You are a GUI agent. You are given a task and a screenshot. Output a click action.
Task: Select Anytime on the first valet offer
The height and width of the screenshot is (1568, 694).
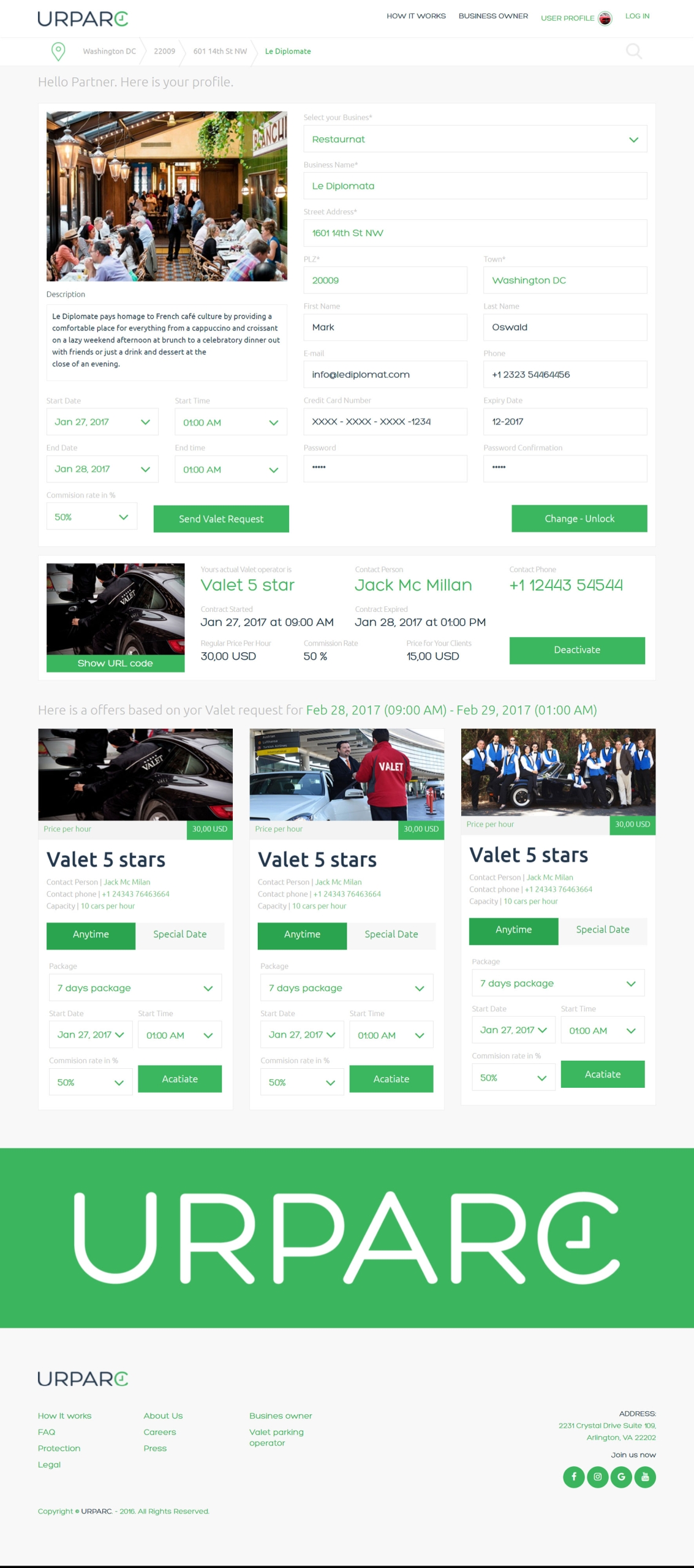coord(91,935)
